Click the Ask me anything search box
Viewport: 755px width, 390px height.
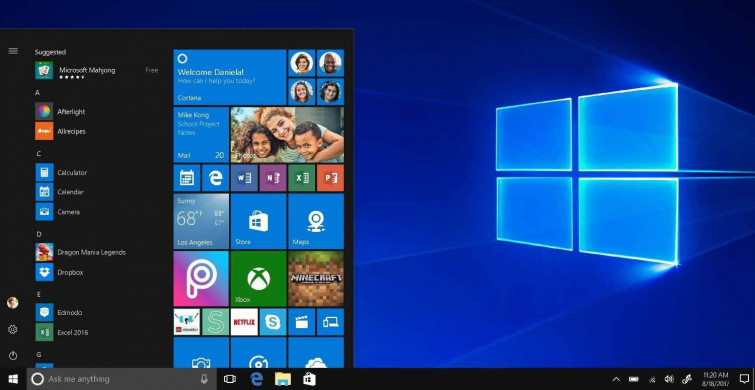point(121,379)
